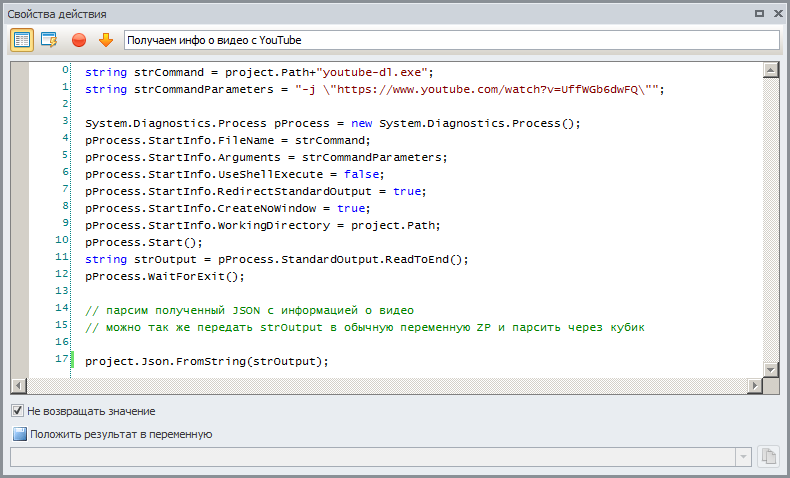Open the result variable dropdown arrow

coord(742,456)
